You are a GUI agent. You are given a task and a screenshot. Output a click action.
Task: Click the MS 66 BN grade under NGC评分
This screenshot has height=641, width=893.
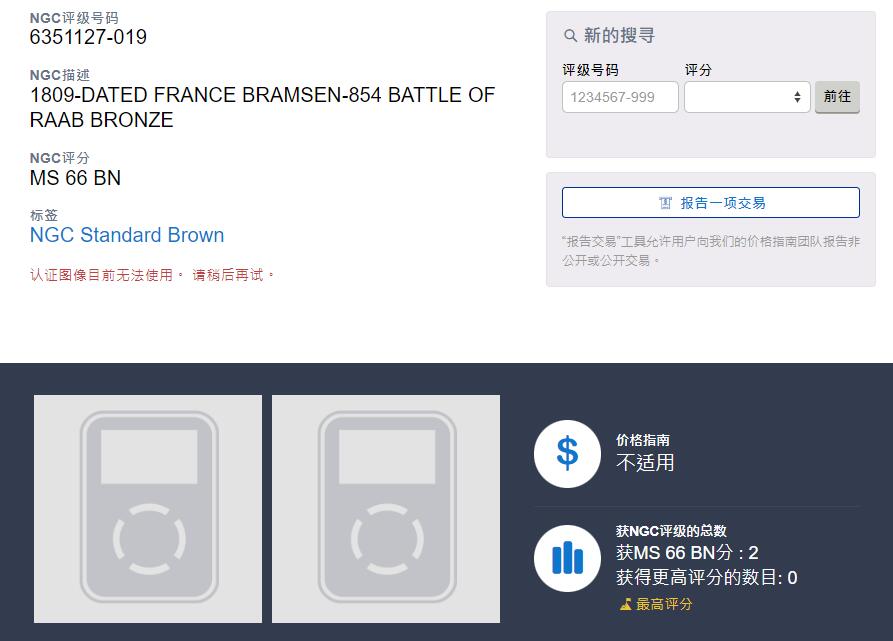coord(75,178)
